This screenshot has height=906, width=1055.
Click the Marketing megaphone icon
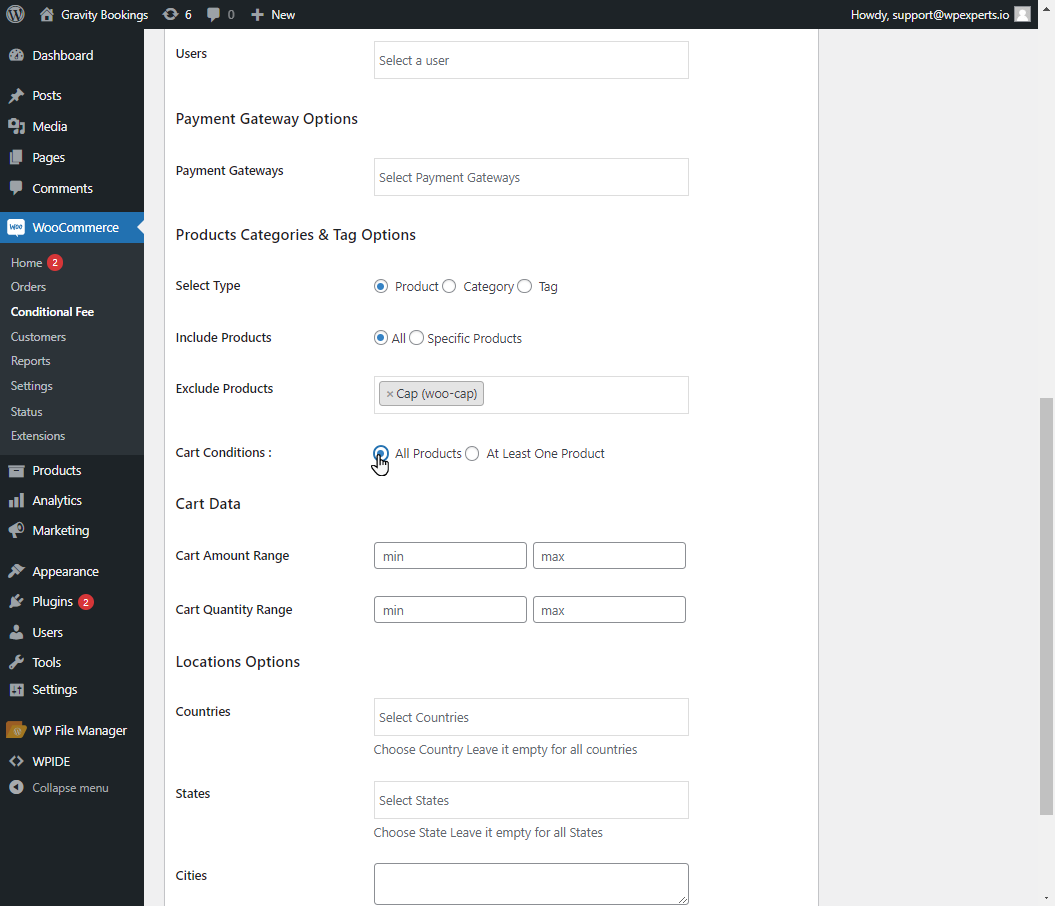17,531
